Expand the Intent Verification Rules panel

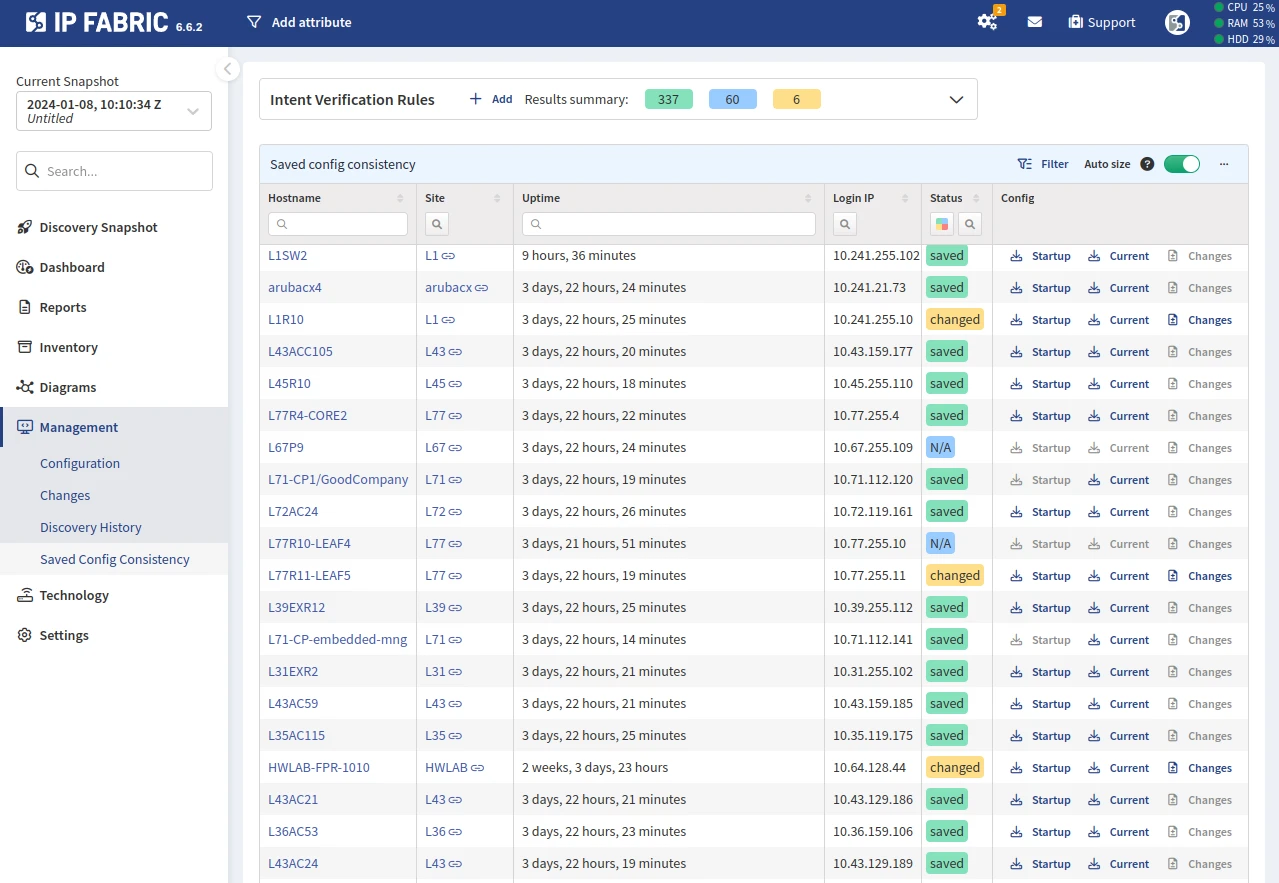point(956,99)
